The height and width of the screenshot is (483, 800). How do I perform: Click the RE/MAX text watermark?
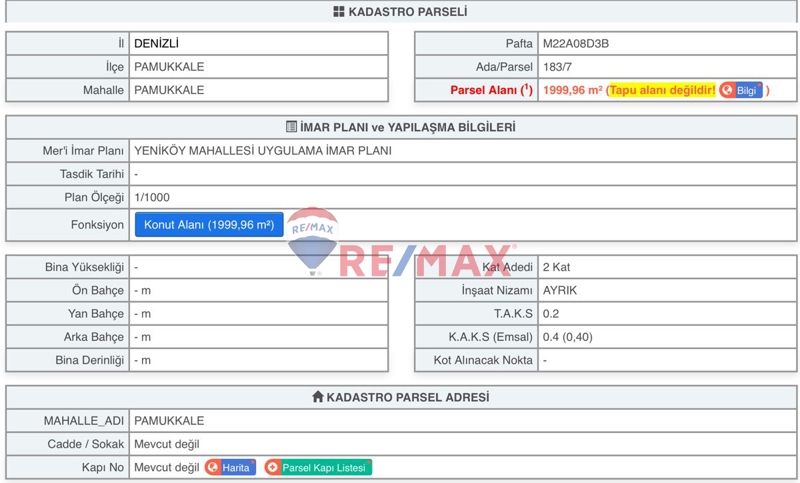point(427,261)
